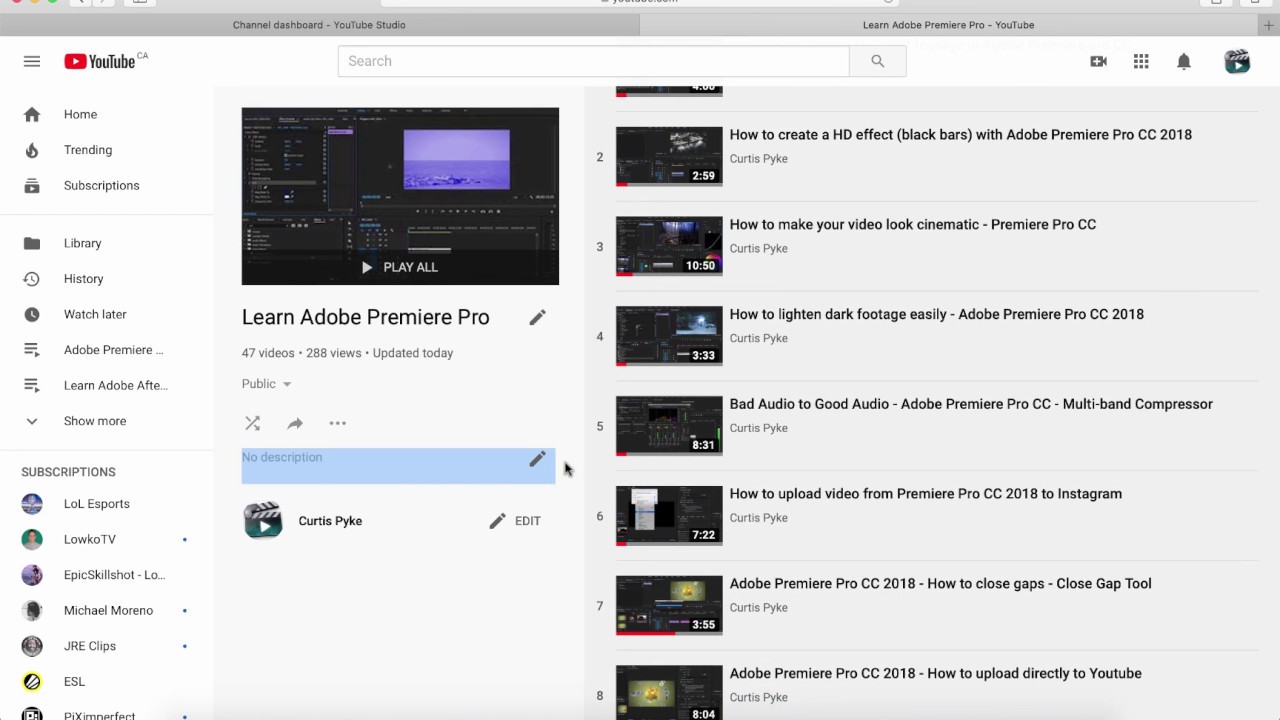Edit the playlist description pencil

pos(537,459)
